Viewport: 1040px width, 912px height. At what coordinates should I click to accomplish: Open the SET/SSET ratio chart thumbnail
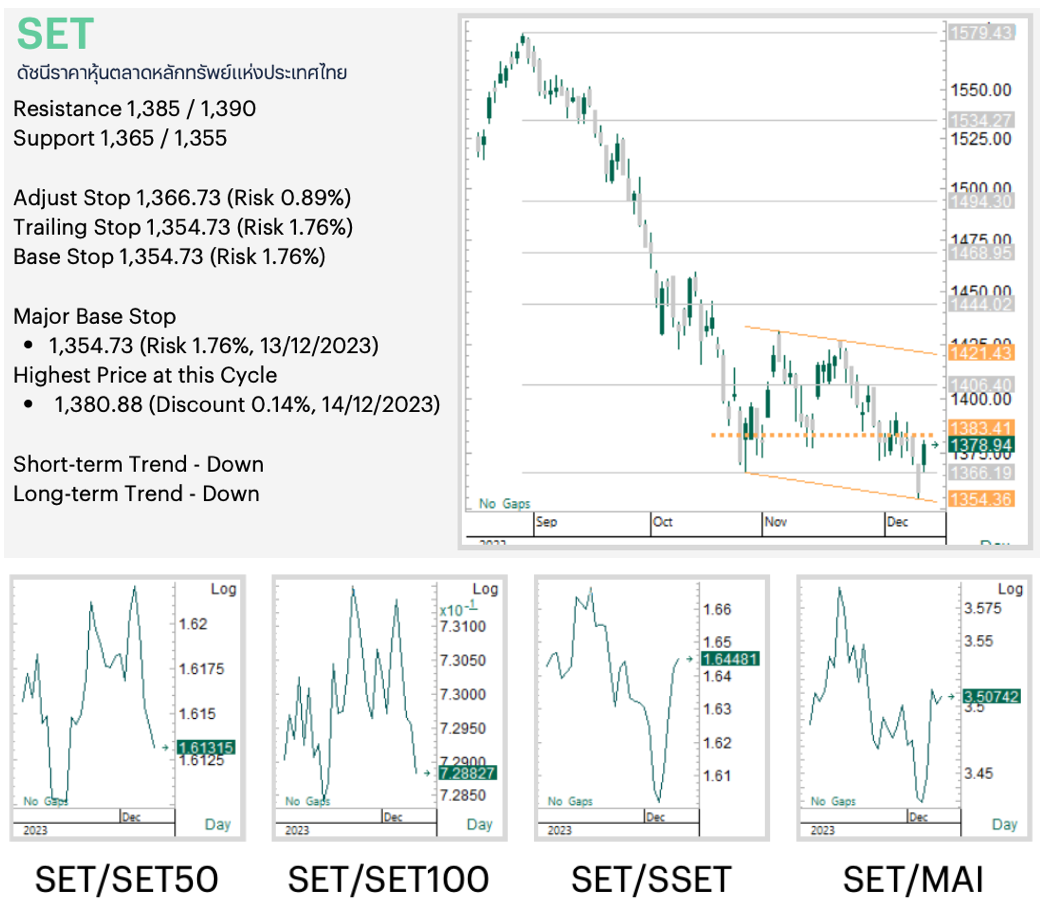pos(651,708)
